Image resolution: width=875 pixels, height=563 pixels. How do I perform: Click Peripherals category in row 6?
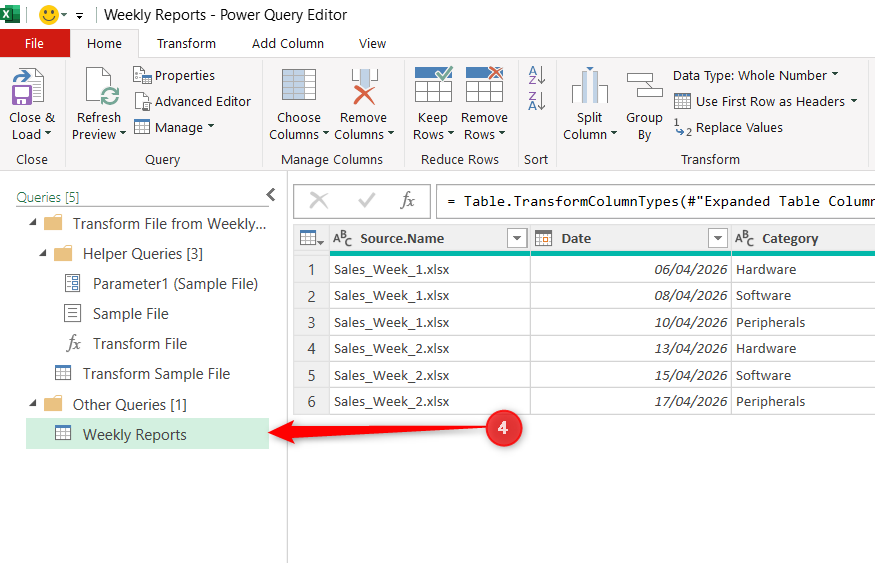pos(804,402)
